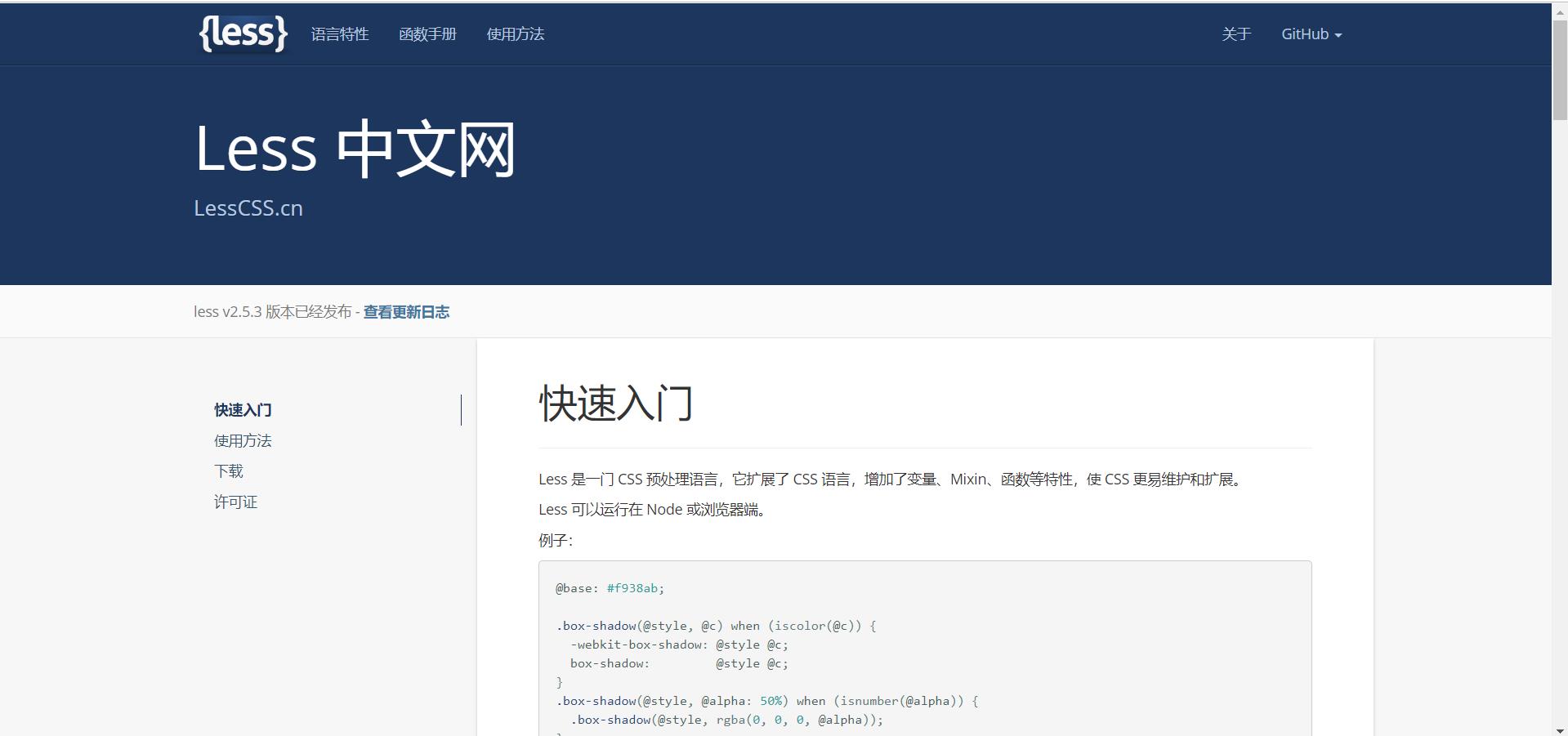Go to the 关于 page
The height and width of the screenshot is (736, 1568).
1236,34
